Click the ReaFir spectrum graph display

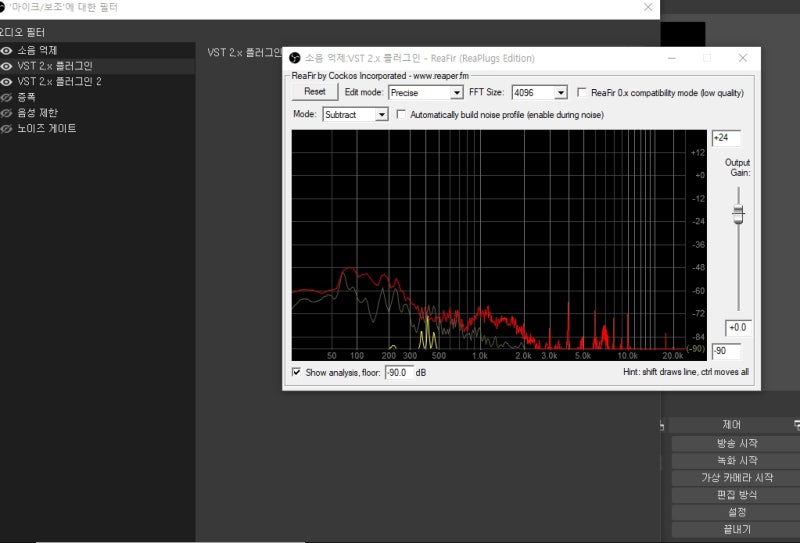[x=498, y=245]
